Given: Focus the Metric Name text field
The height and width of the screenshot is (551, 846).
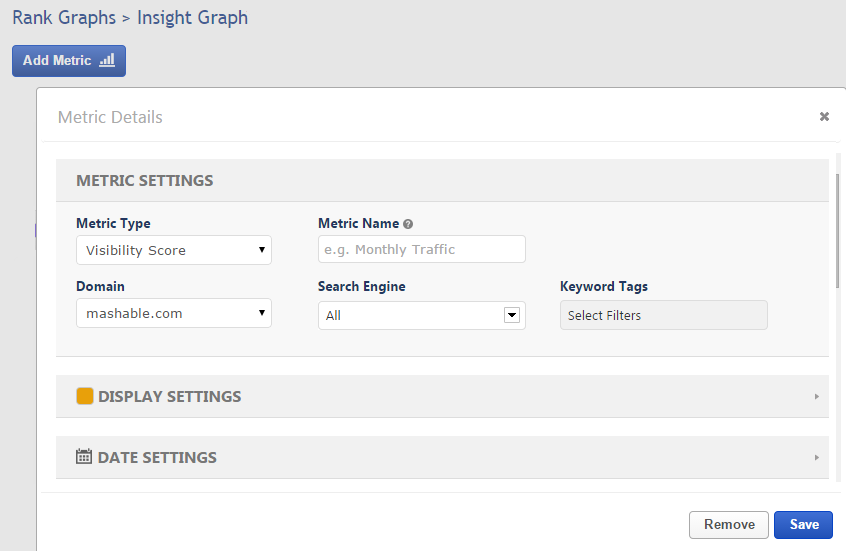Looking at the screenshot, I should click(x=421, y=250).
